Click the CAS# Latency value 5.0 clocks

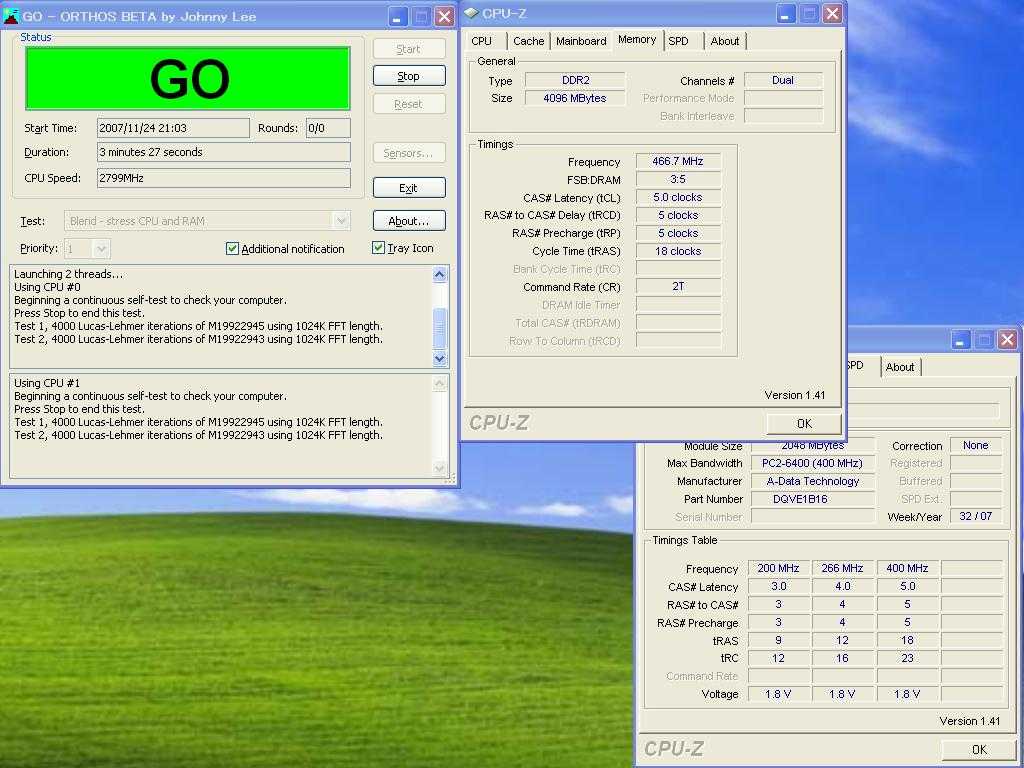[678, 197]
